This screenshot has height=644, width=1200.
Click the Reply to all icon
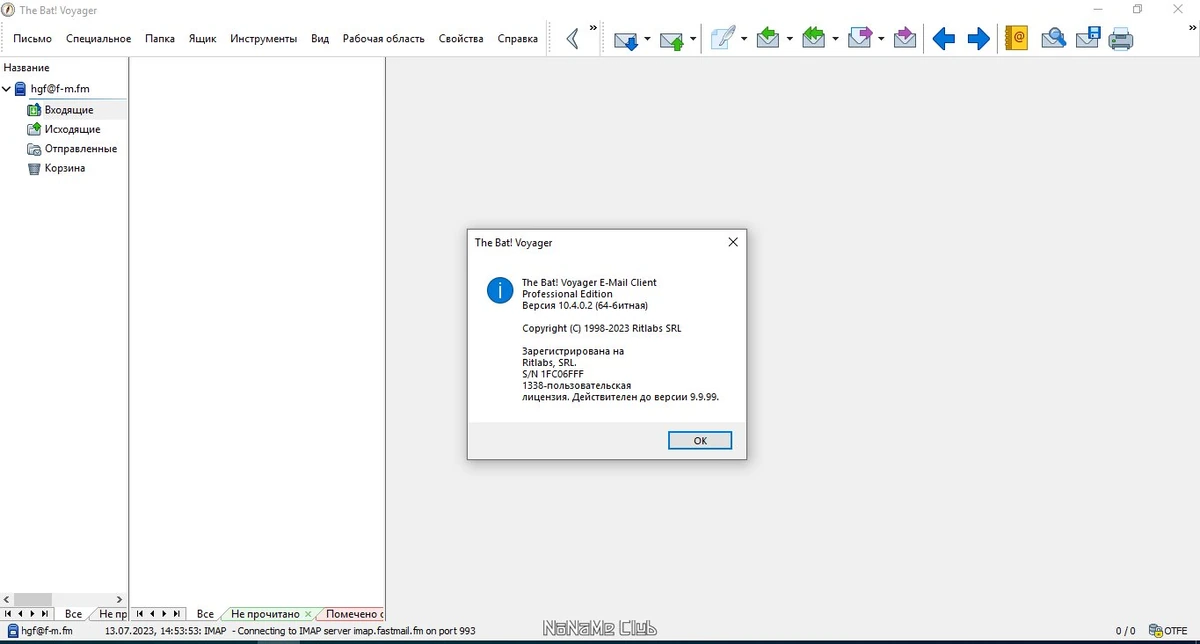pyautogui.click(x=813, y=39)
